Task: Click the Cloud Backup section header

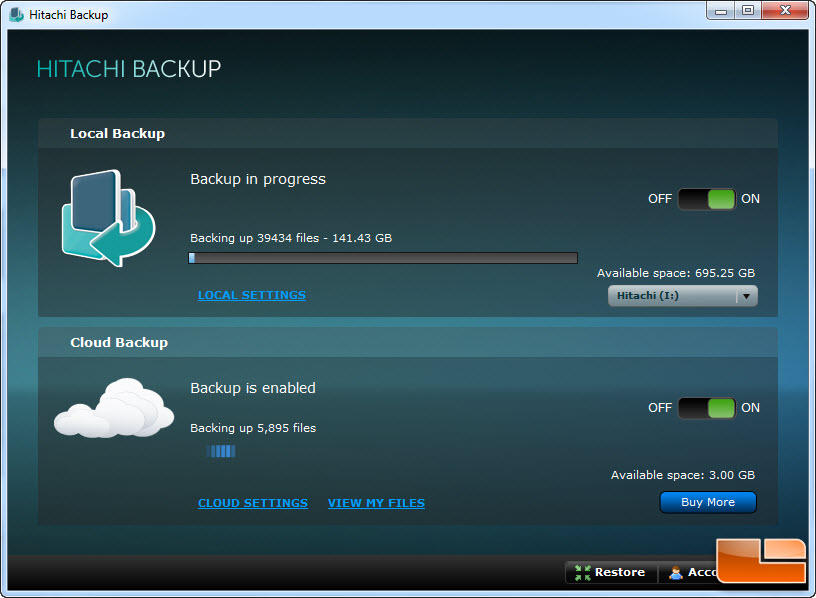Action: click(408, 342)
